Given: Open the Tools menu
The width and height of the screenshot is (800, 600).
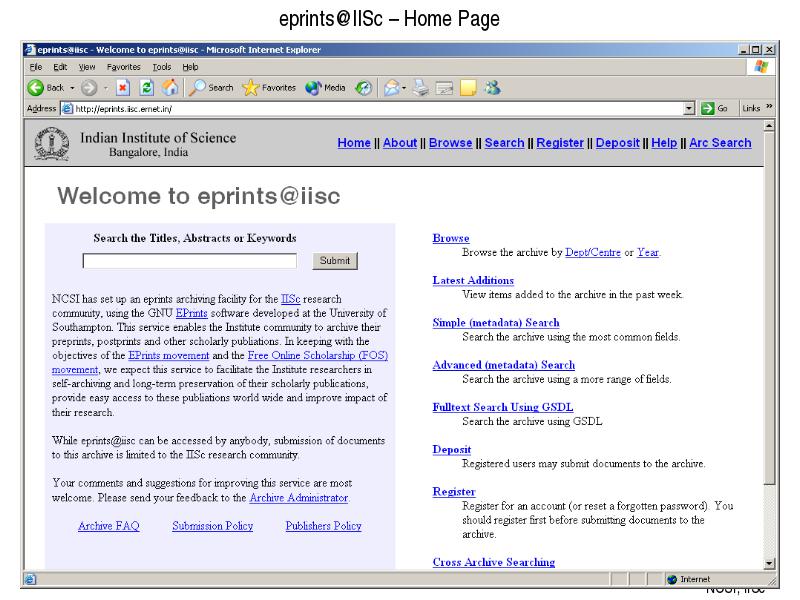Looking at the screenshot, I should pos(162,67).
